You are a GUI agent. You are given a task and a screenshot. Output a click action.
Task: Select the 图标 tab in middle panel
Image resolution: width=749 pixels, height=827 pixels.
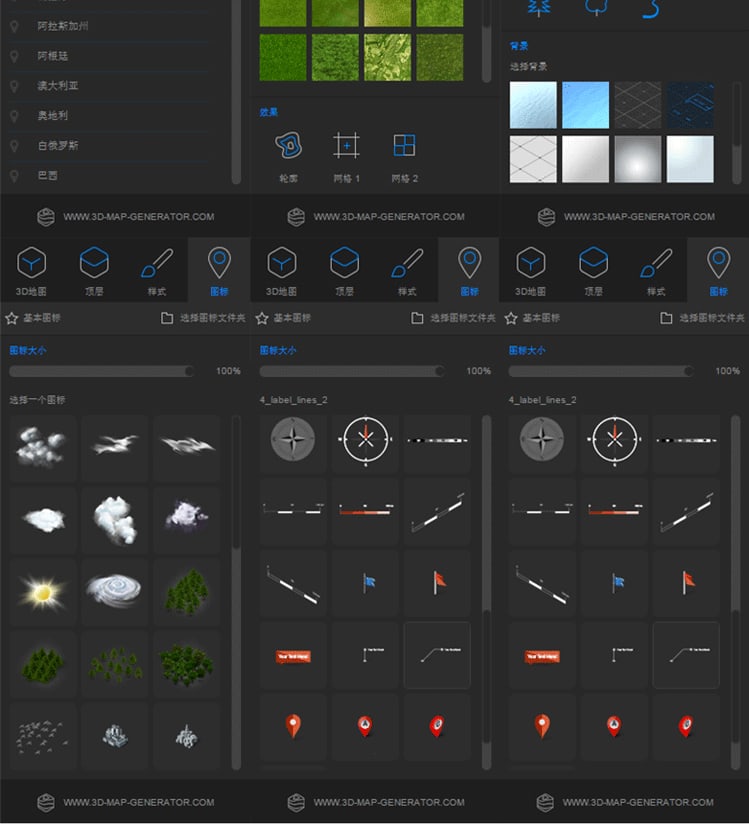469,270
